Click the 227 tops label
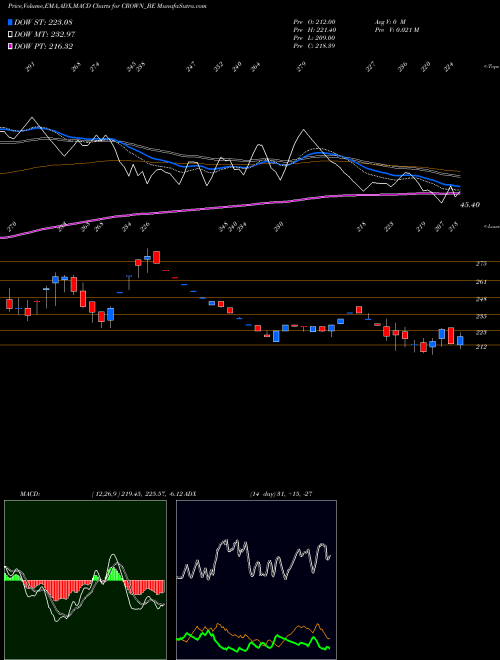The image size is (500, 660). click(370, 67)
